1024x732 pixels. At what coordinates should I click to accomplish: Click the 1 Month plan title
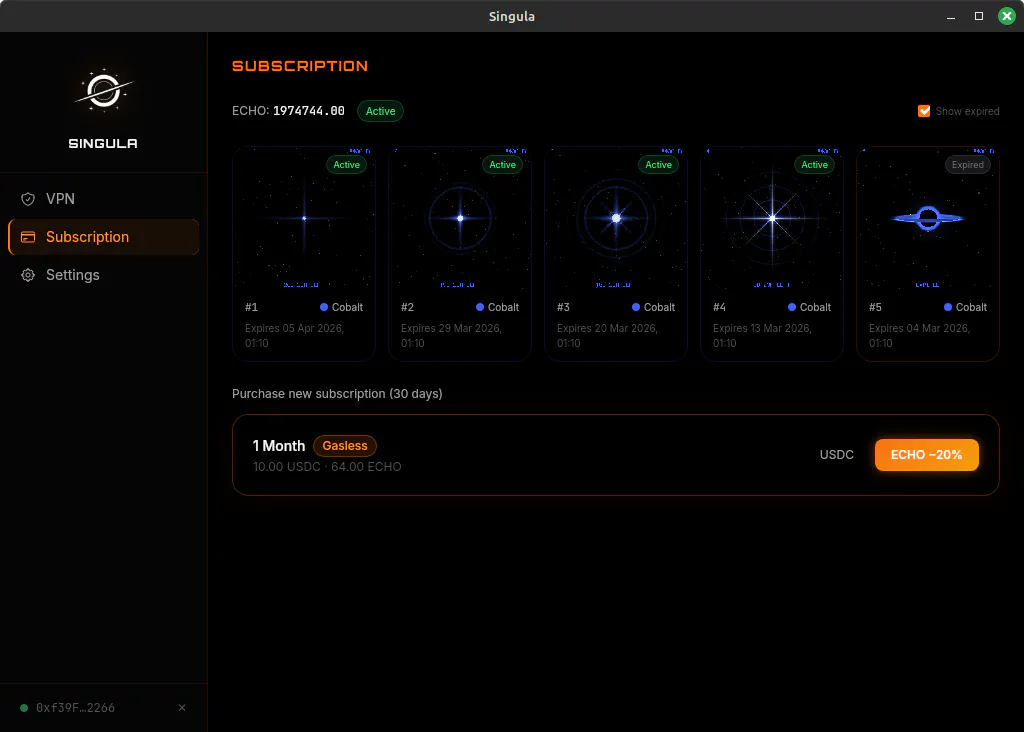279,446
